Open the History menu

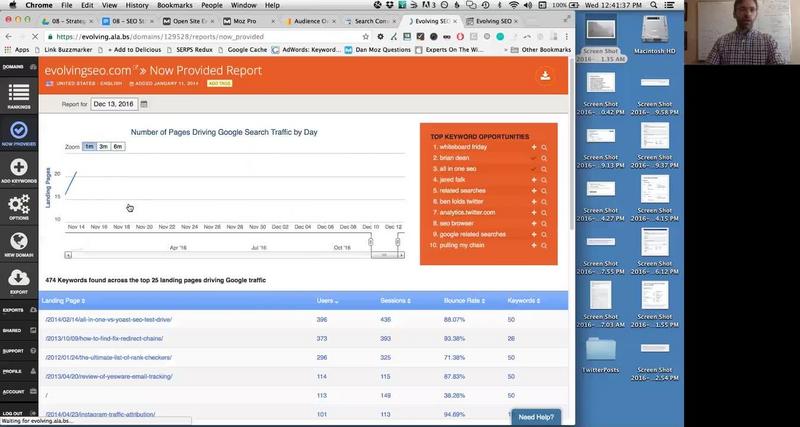click(137, 5)
